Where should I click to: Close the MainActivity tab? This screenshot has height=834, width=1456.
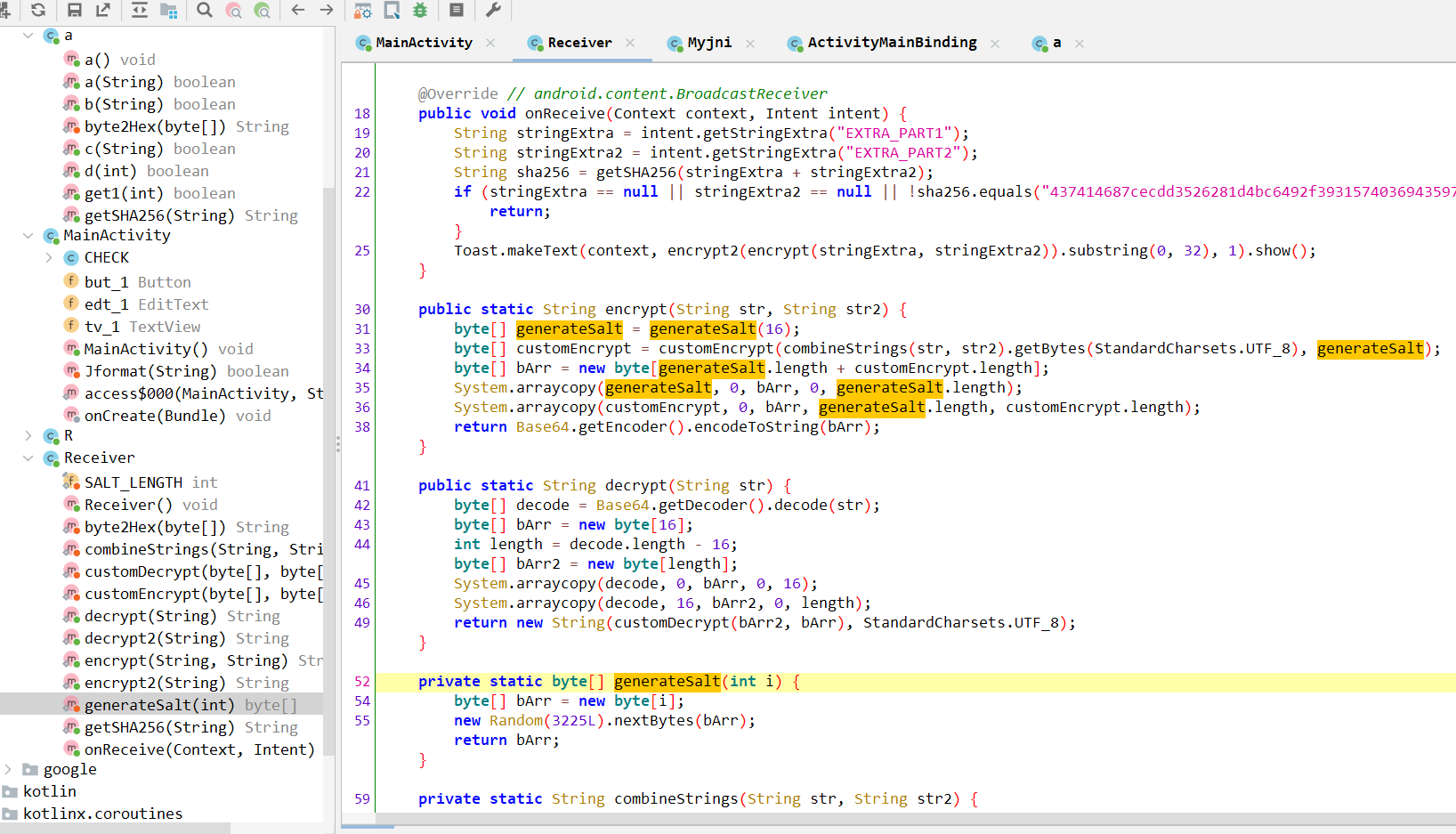pyautogui.click(x=490, y=43)
